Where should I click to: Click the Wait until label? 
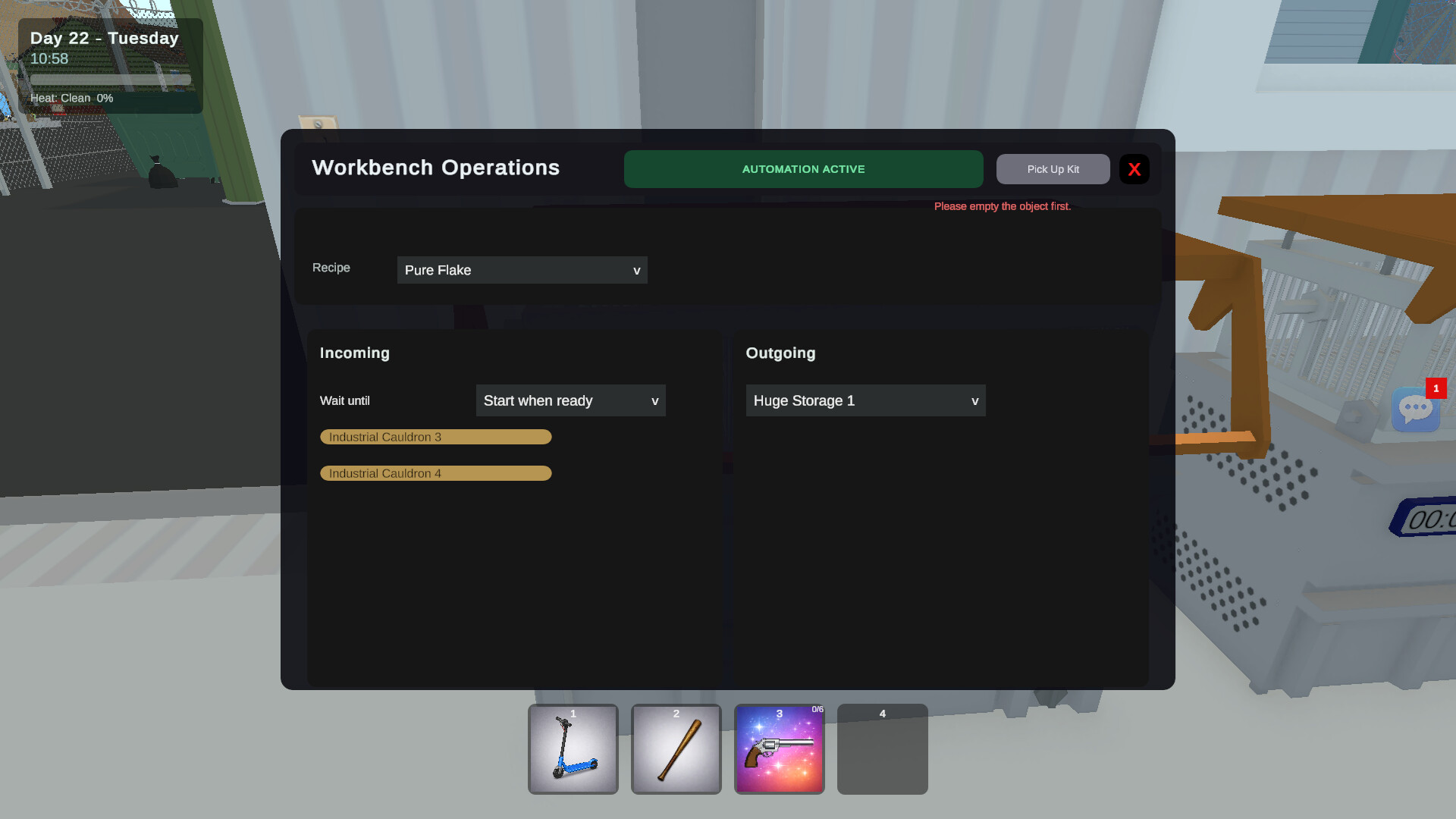345,400
